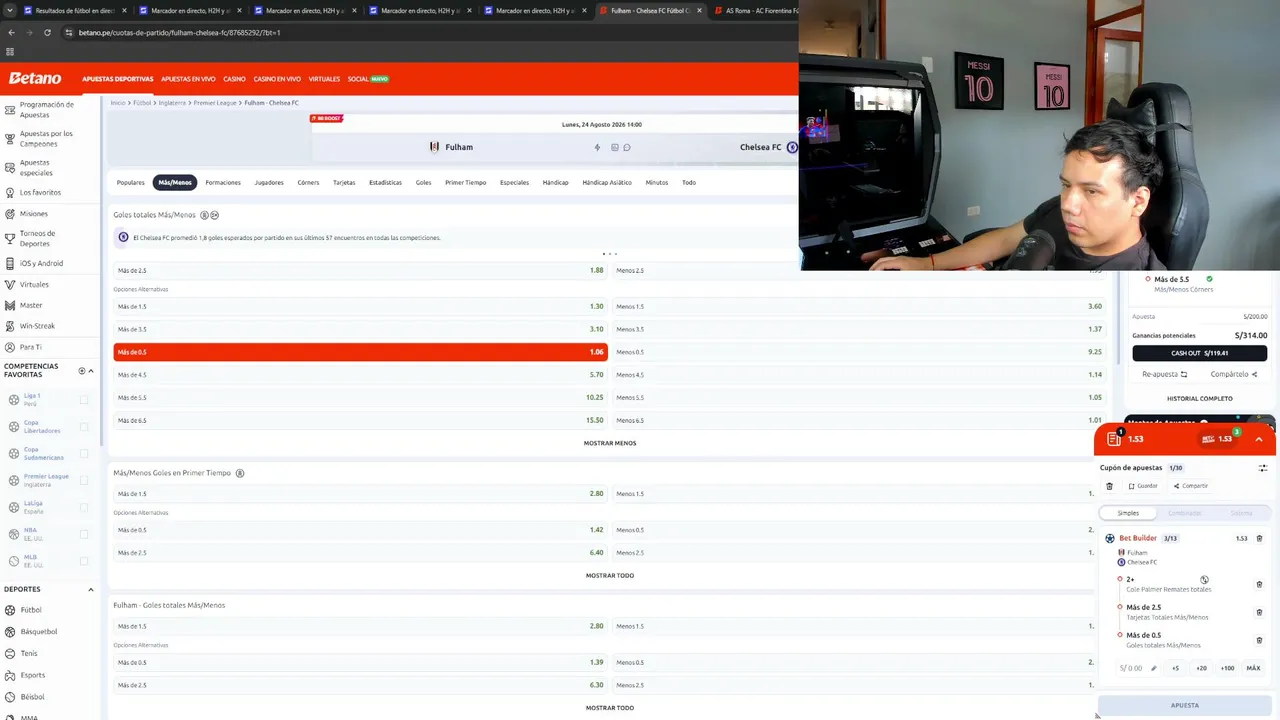1280x720 pixels.
Task: Switch to the Formaciones tab
Action: [223, 182]
